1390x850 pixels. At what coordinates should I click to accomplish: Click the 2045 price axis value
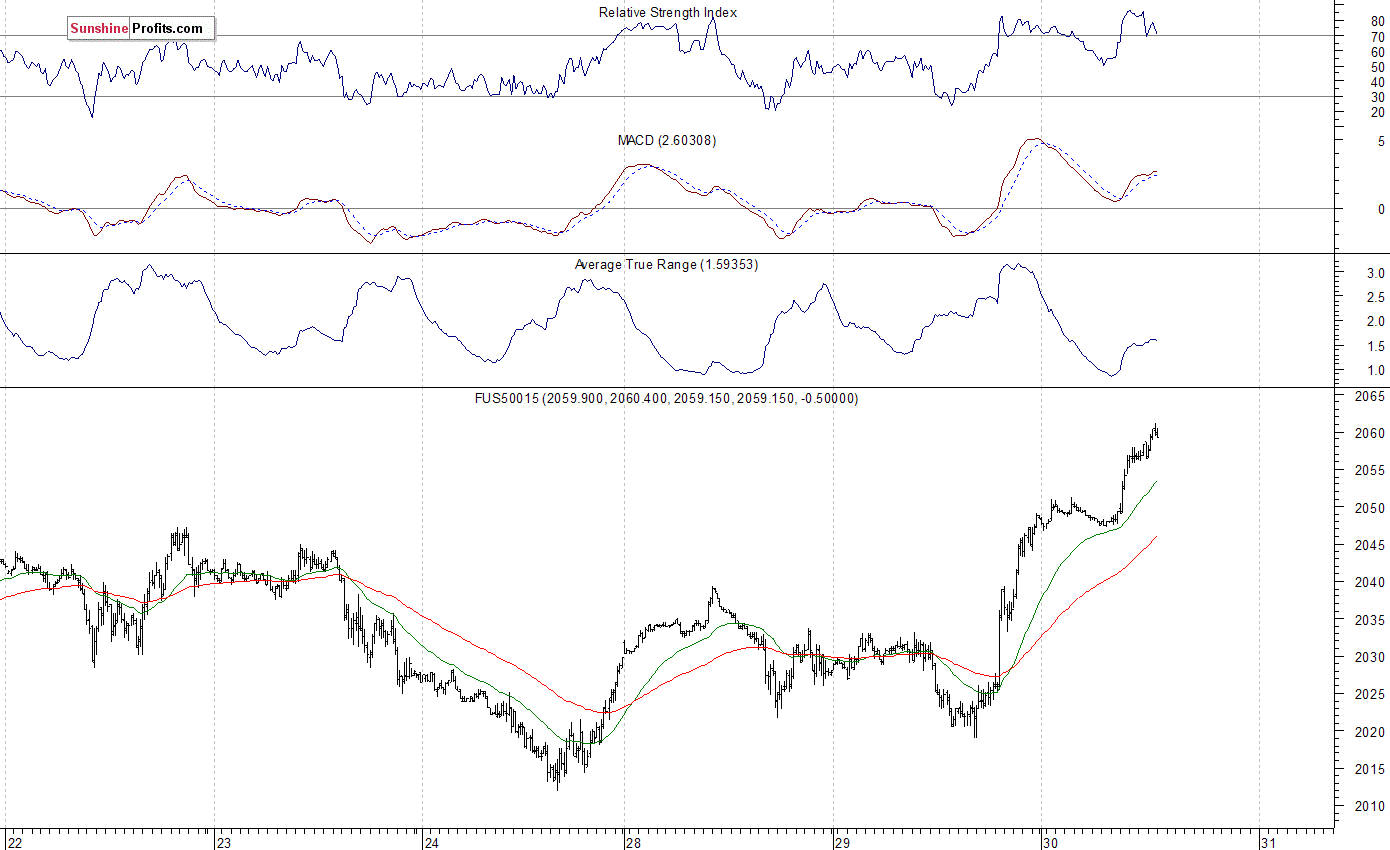pyautogui.click(x=1370, y=546)
